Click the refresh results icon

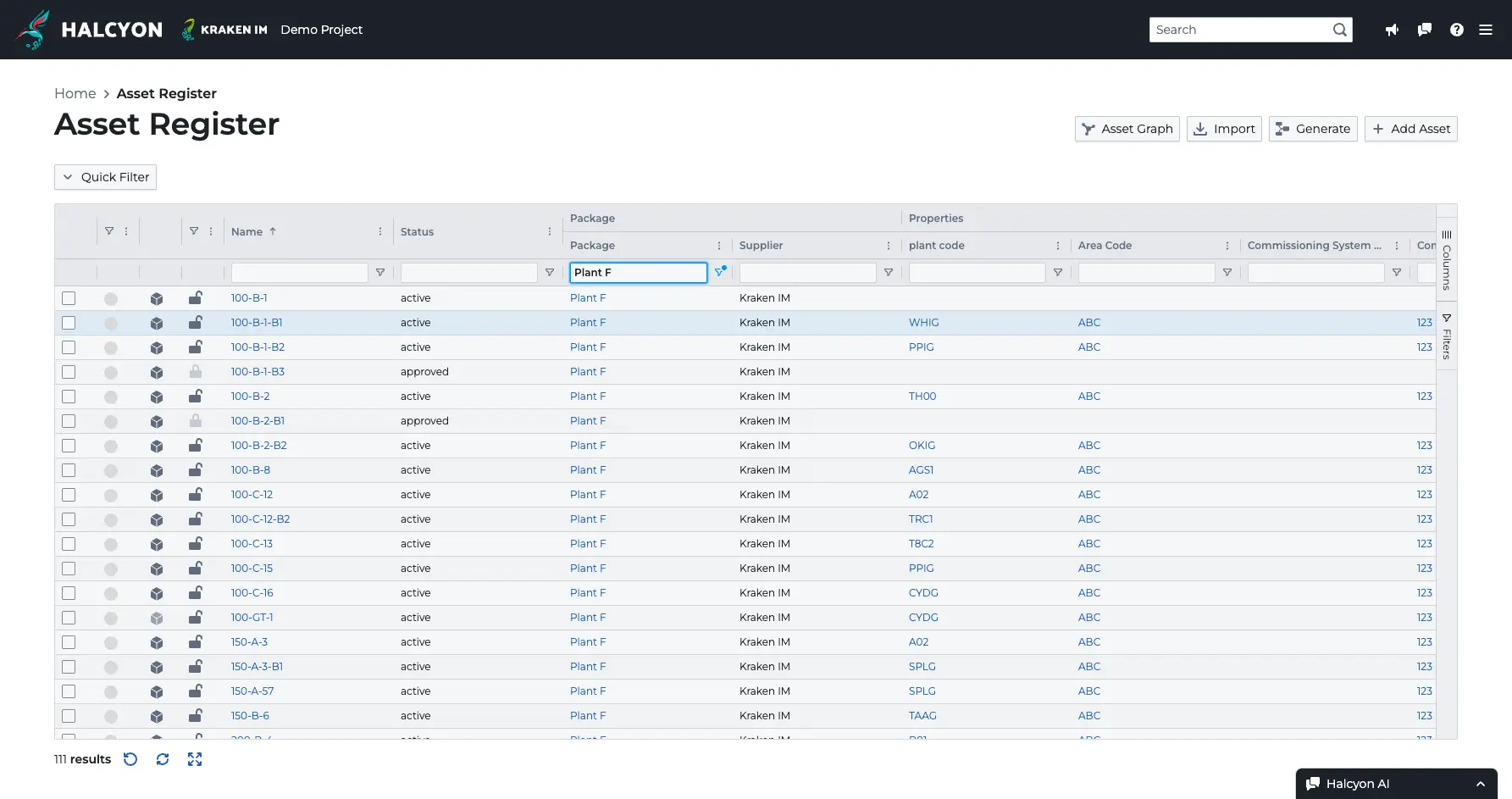(163, 759)
